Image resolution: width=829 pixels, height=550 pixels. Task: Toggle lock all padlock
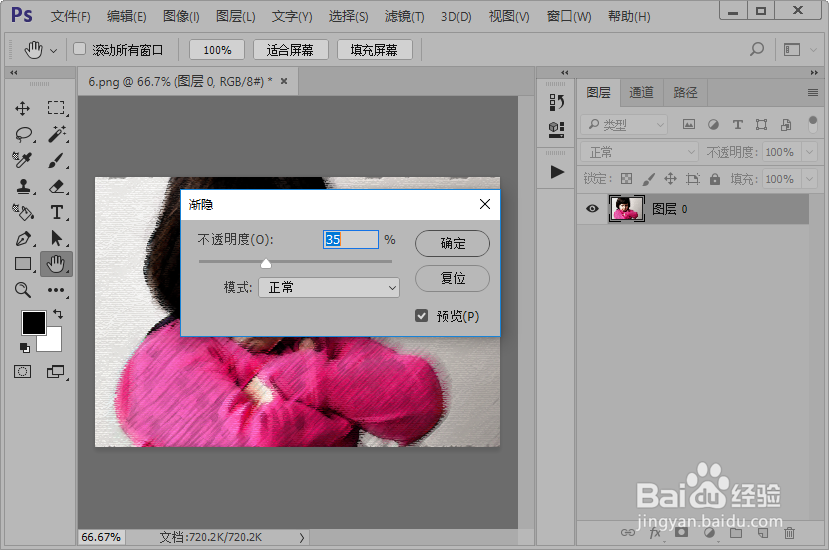(x=715, y=179)
